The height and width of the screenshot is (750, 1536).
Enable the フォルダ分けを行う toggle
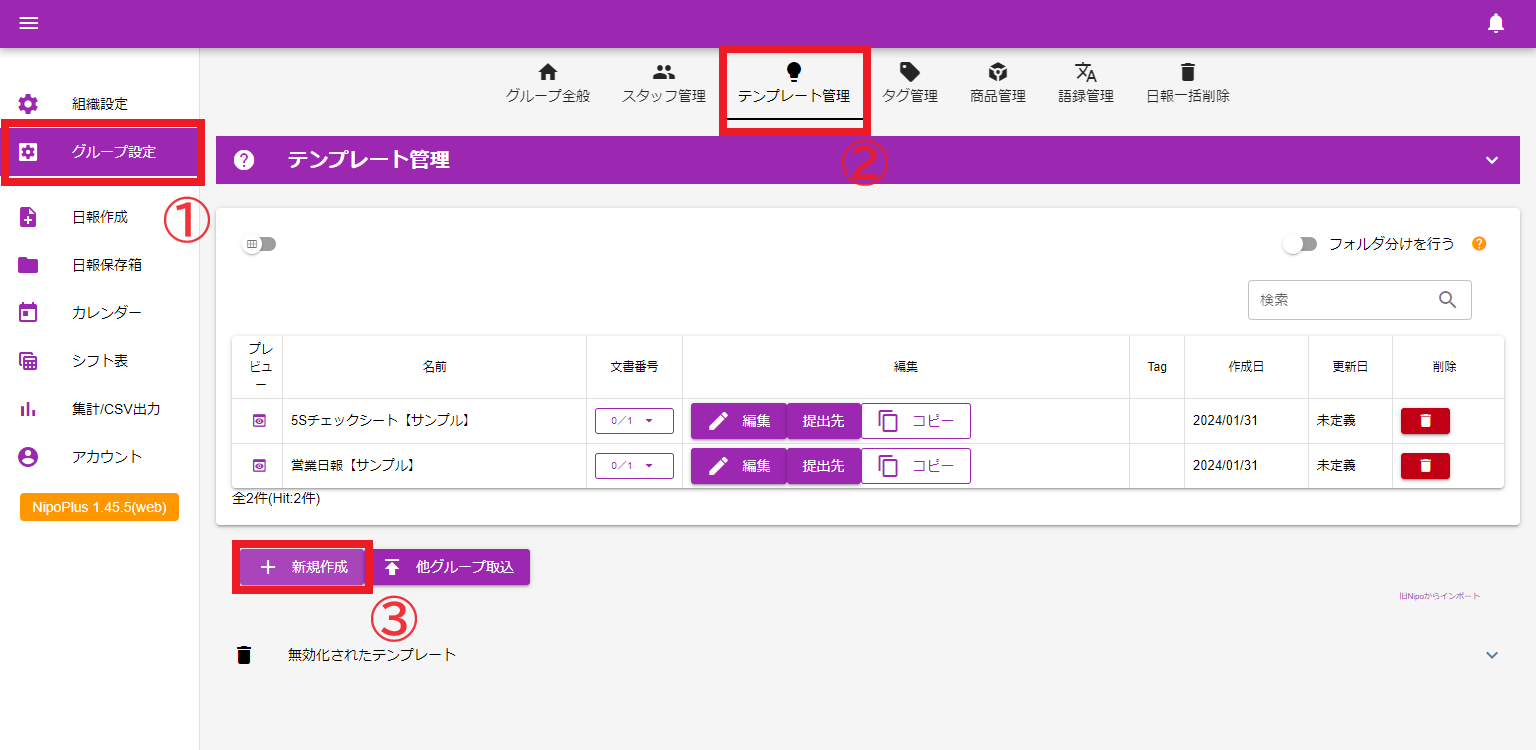[1300, 243]
